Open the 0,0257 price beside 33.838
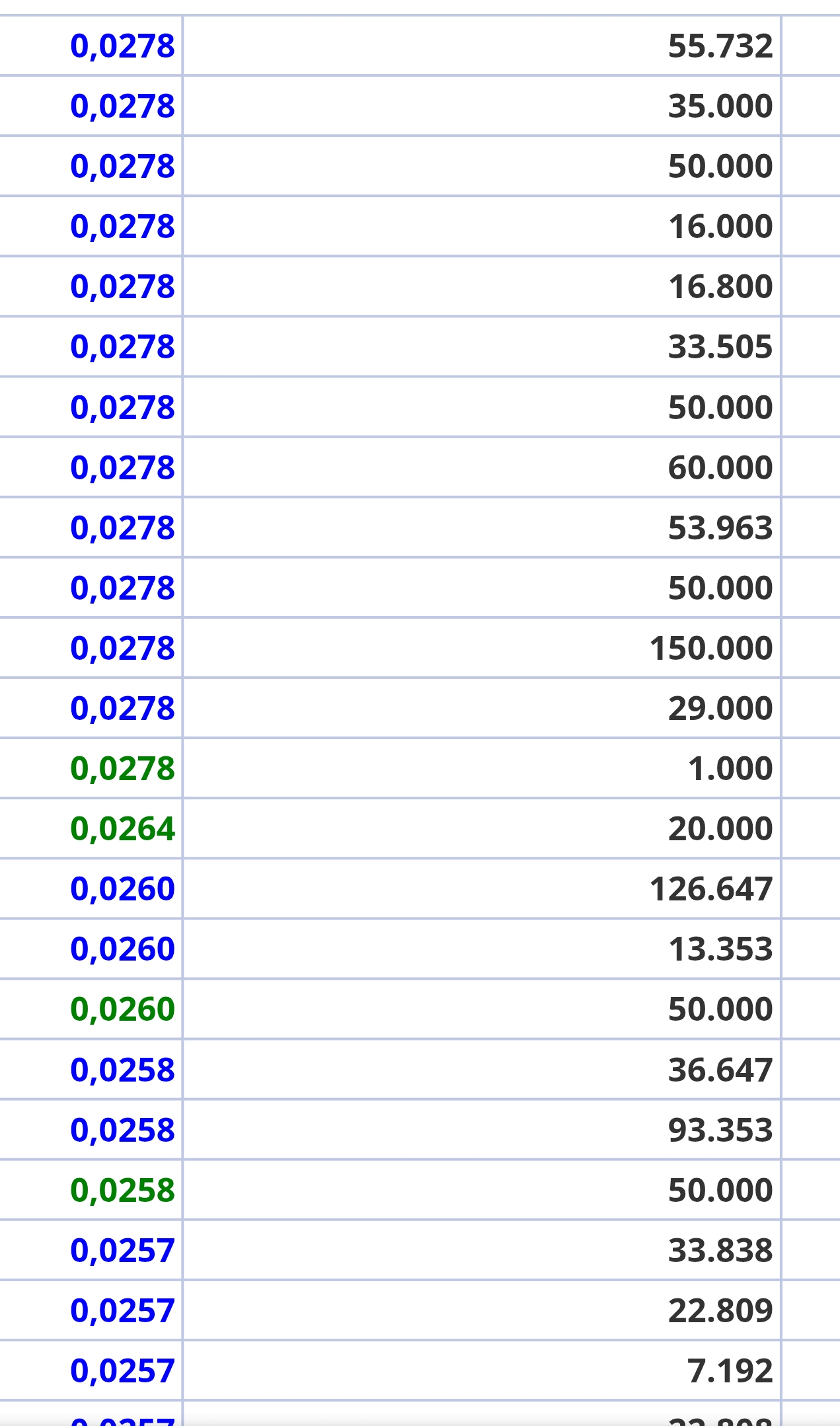 122,1251
